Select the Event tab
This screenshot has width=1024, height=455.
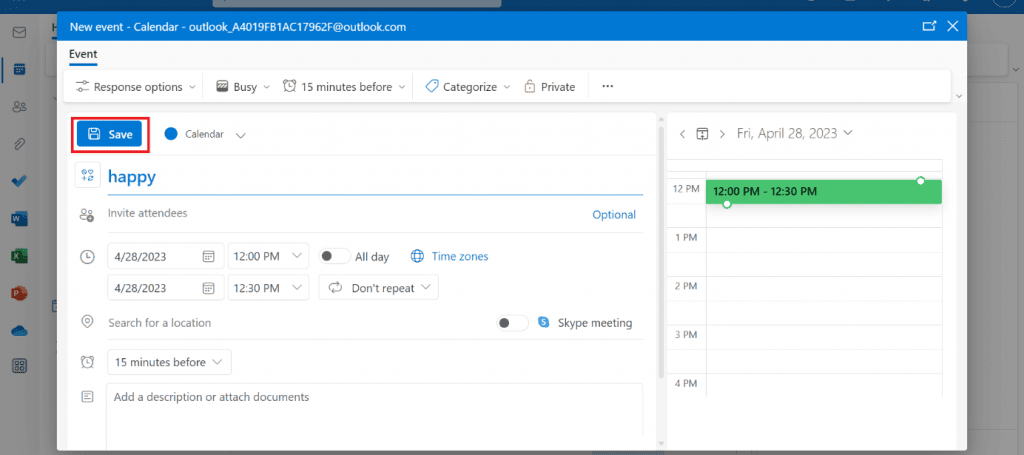[x=83, y=54]
